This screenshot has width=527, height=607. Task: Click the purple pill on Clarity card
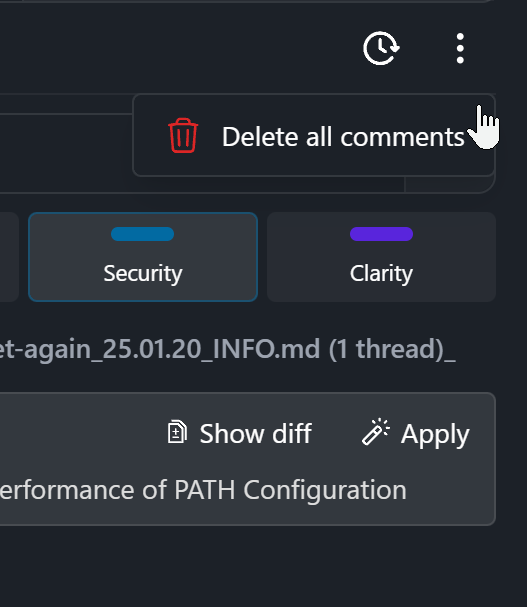(381, 234)
